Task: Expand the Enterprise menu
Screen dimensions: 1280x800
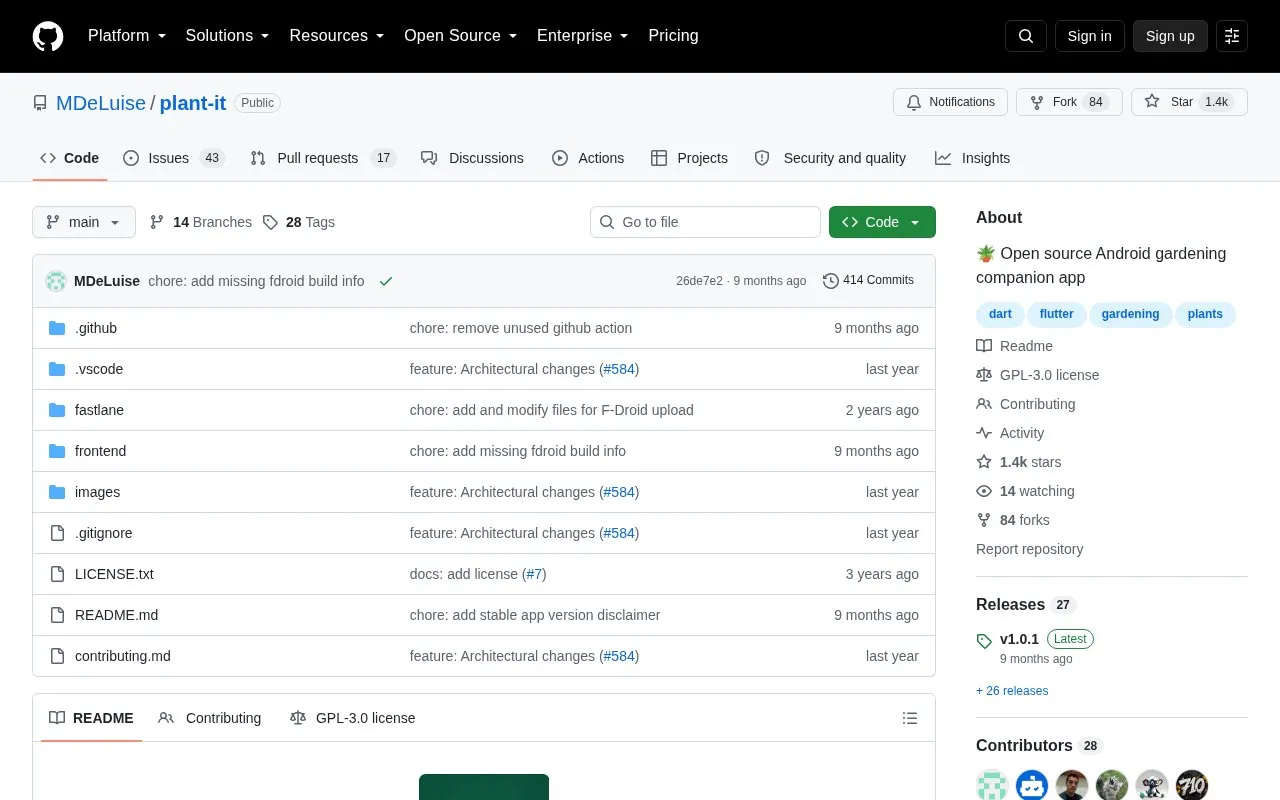Action: [583, 36]
